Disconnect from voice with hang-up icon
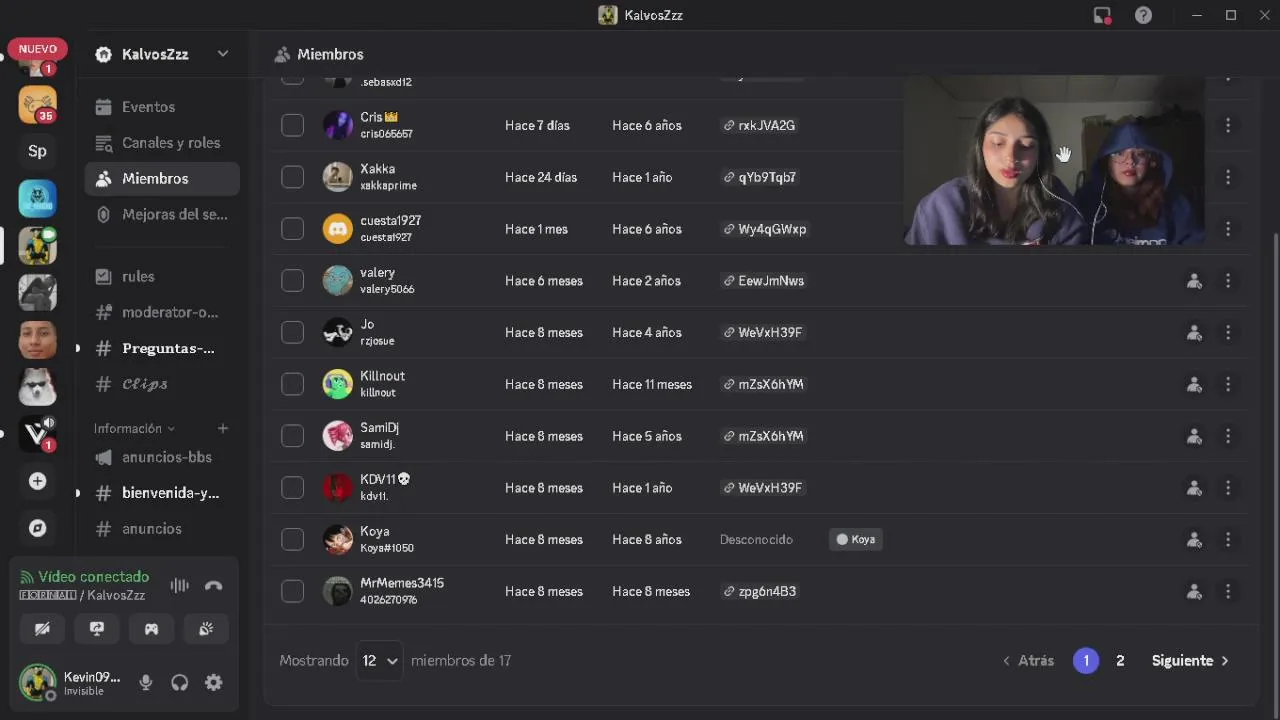 [x=213, y=586]
